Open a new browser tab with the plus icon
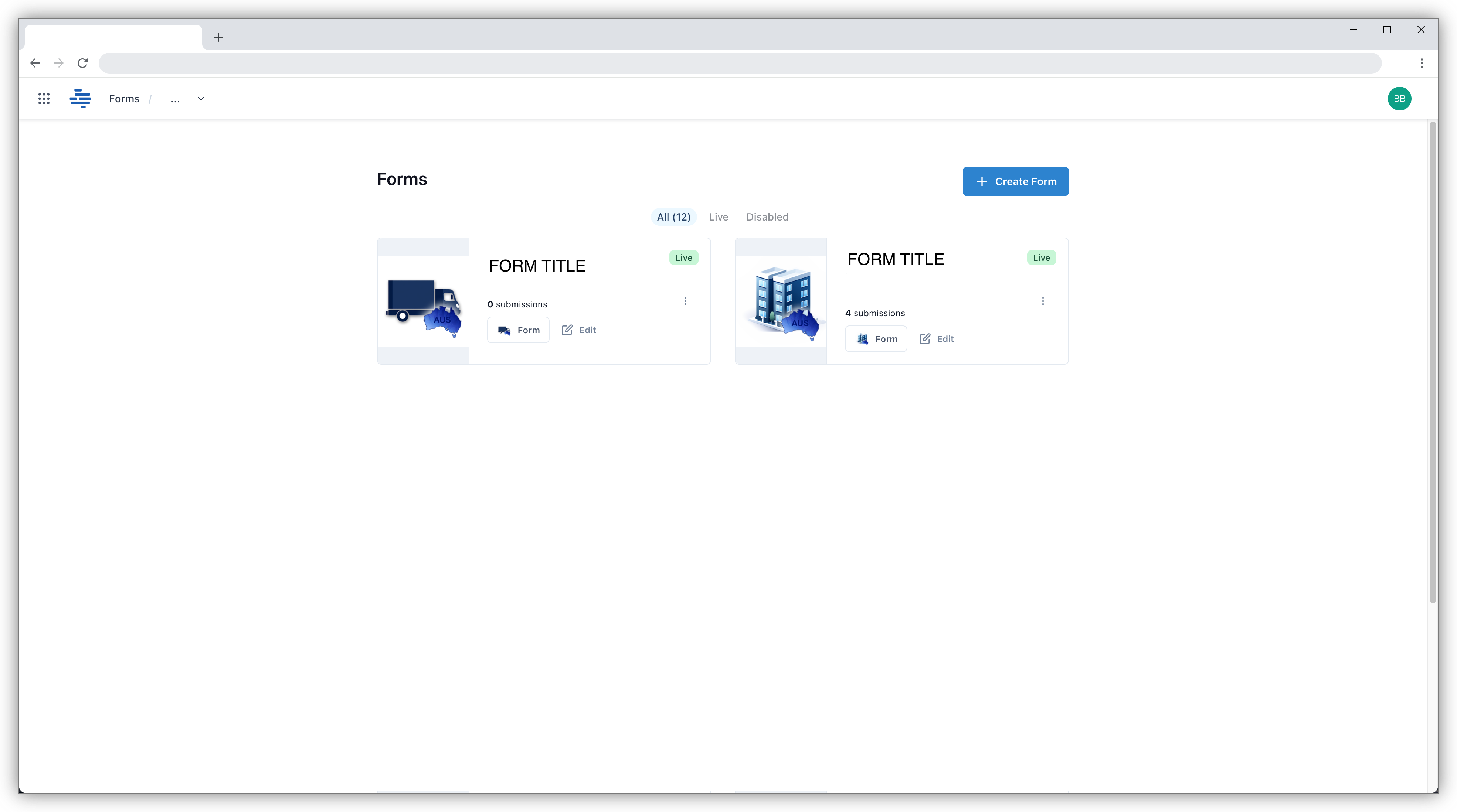1457x812 pixels. (x=218, y=37)
